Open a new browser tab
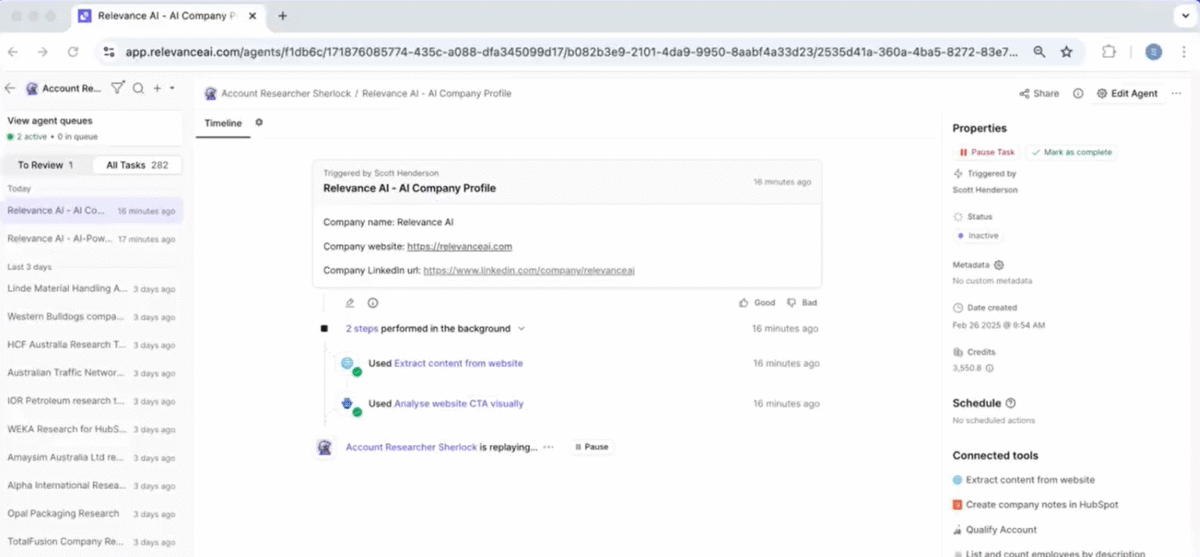This screenshot has width=1200, height=557. click(283, 16)
